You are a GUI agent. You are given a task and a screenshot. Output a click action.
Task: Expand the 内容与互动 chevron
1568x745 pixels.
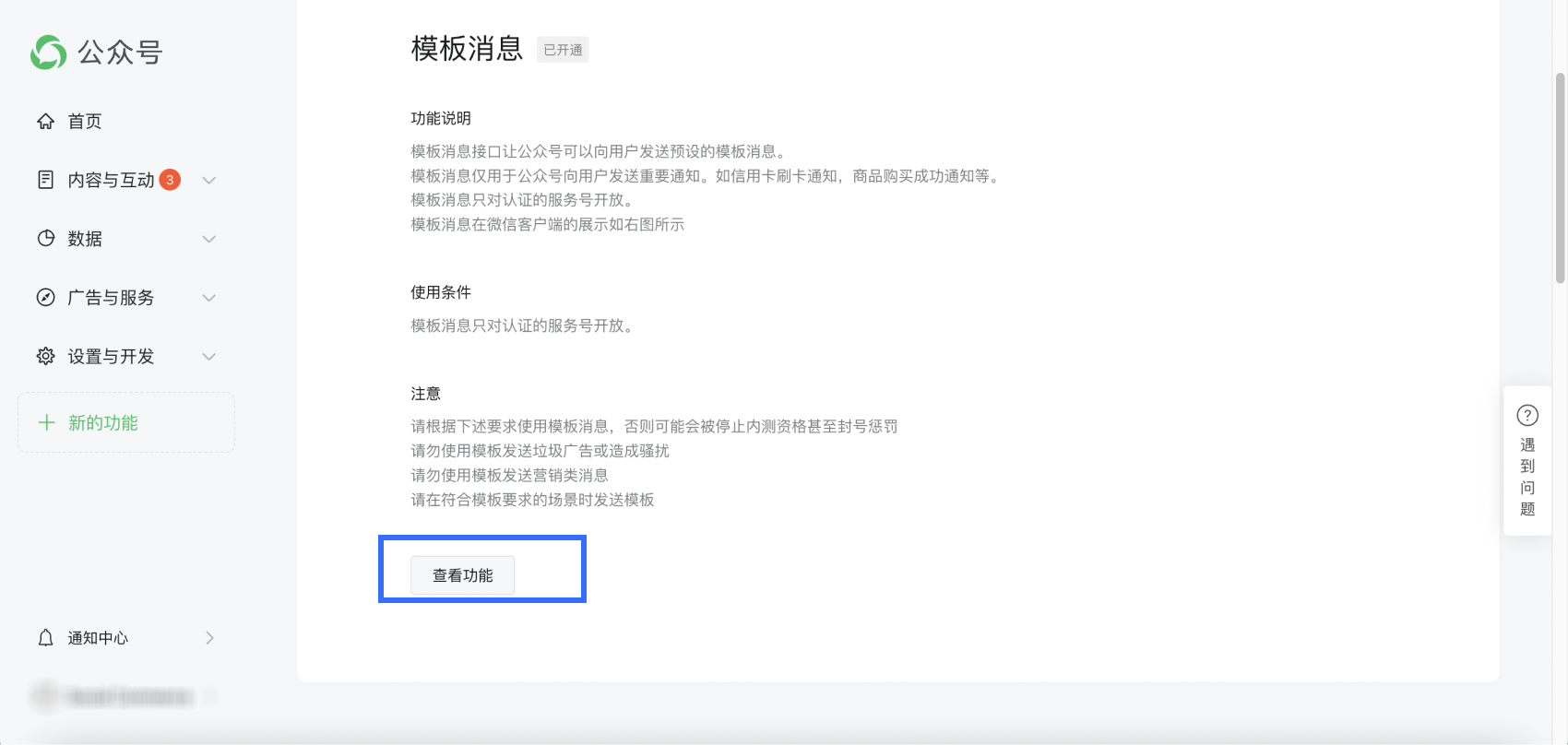coord(209,180)
